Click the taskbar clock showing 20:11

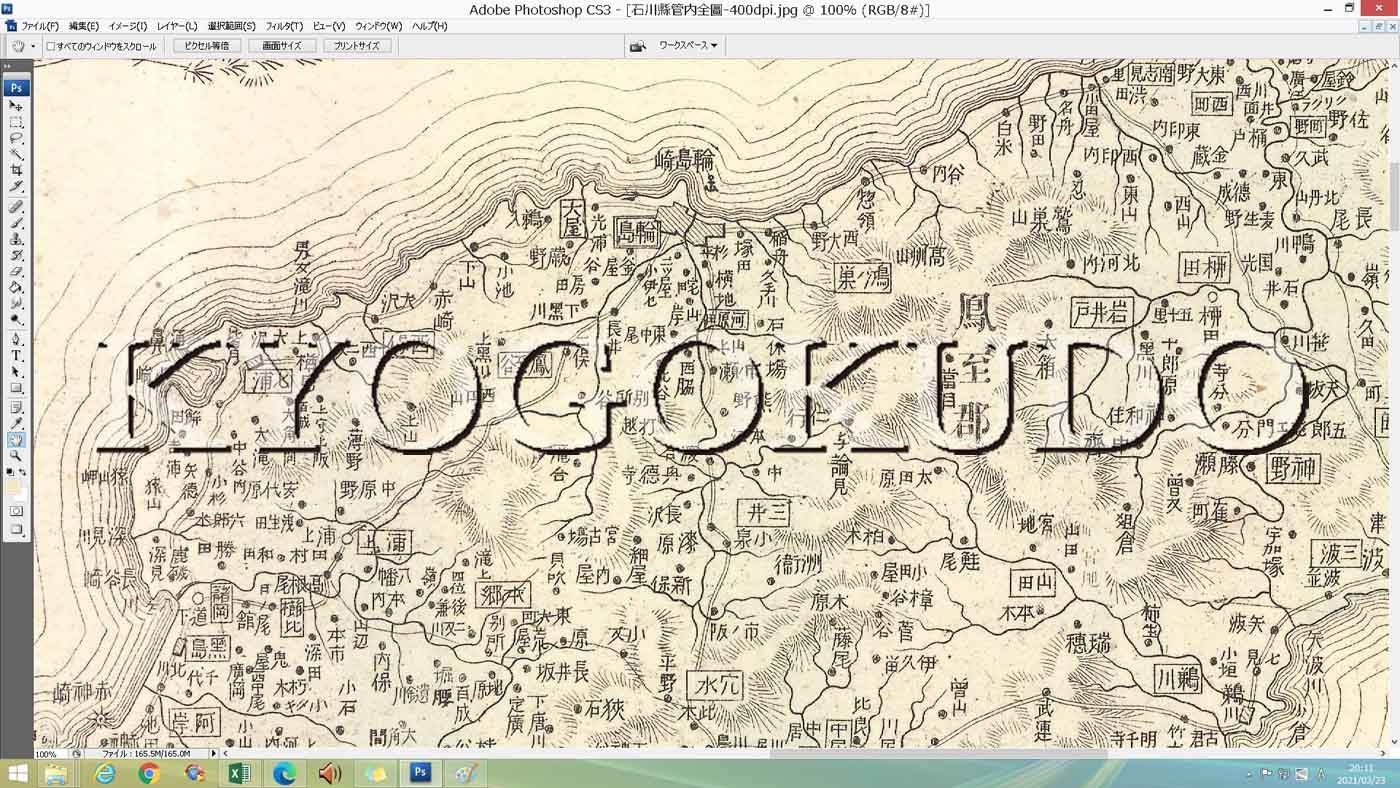pos(1360,773)
